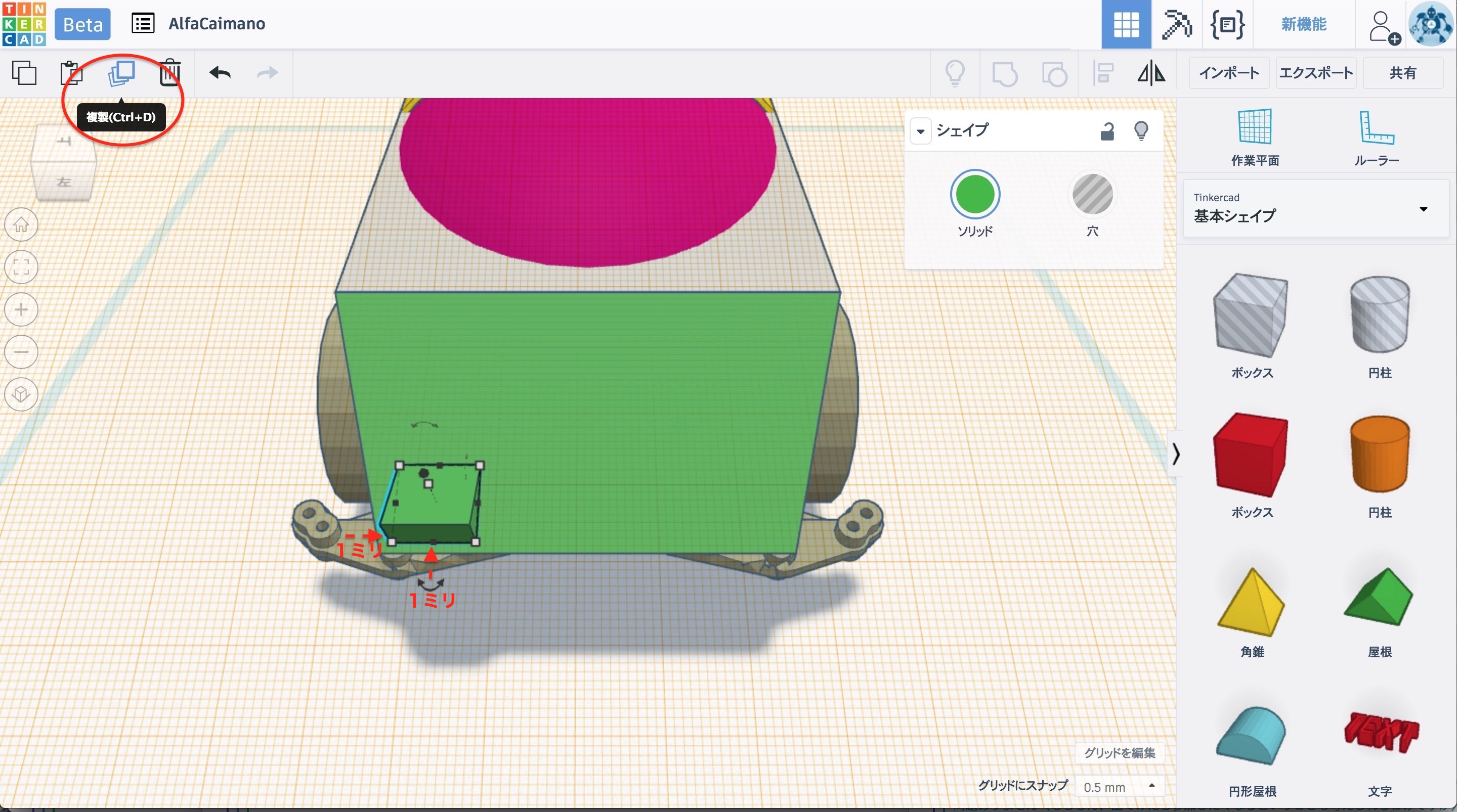Click the Home view icon
The height and width of the screenshot is (812, 1457).
(x=21, y=225)
